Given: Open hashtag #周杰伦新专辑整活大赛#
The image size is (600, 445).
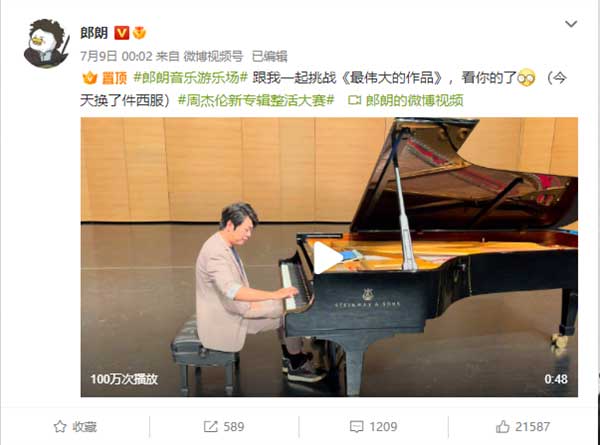Looking at the screenshot, I should pyautogui.click(x=256, y=100).
